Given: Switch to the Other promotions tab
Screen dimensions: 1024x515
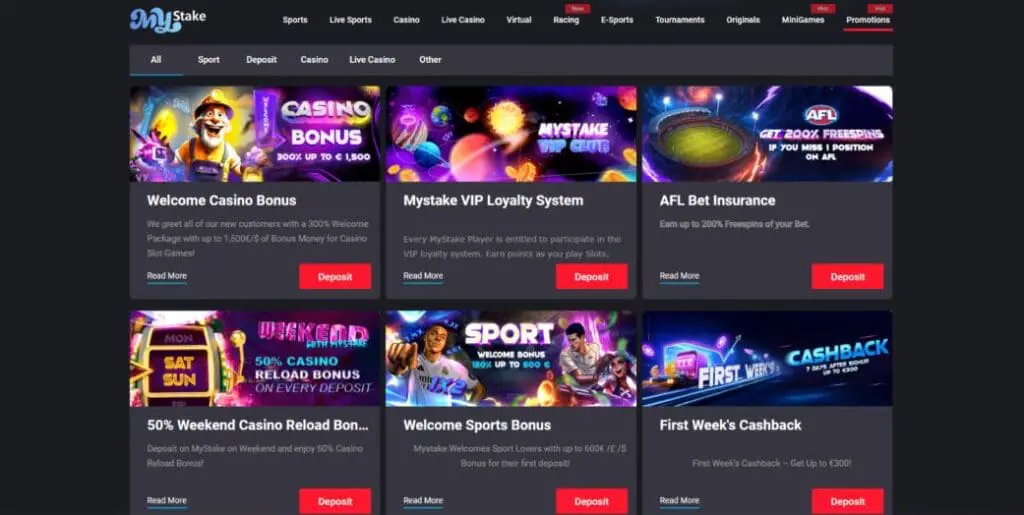Looking at the screenshot, I should point(430,59).
